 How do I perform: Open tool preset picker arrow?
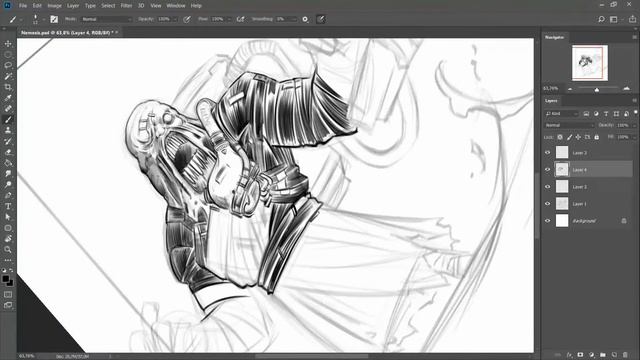point(21,19)
